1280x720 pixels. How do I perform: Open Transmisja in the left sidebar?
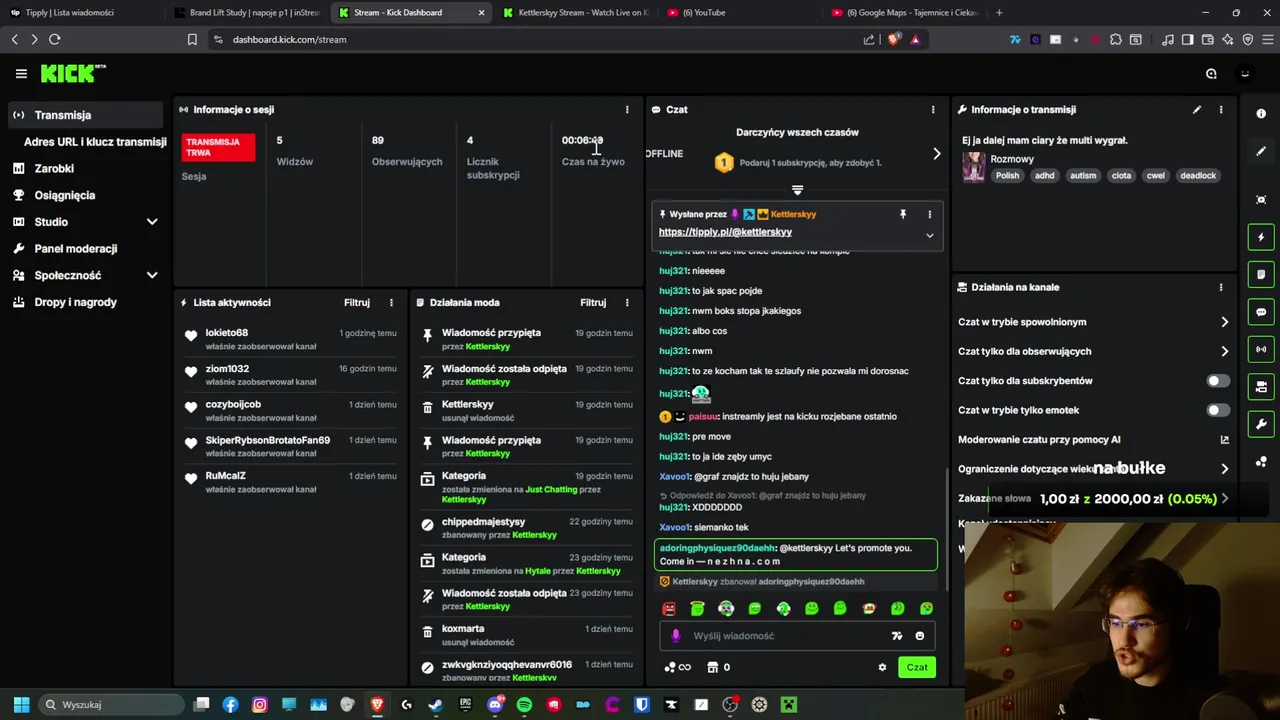click(85, 115)
